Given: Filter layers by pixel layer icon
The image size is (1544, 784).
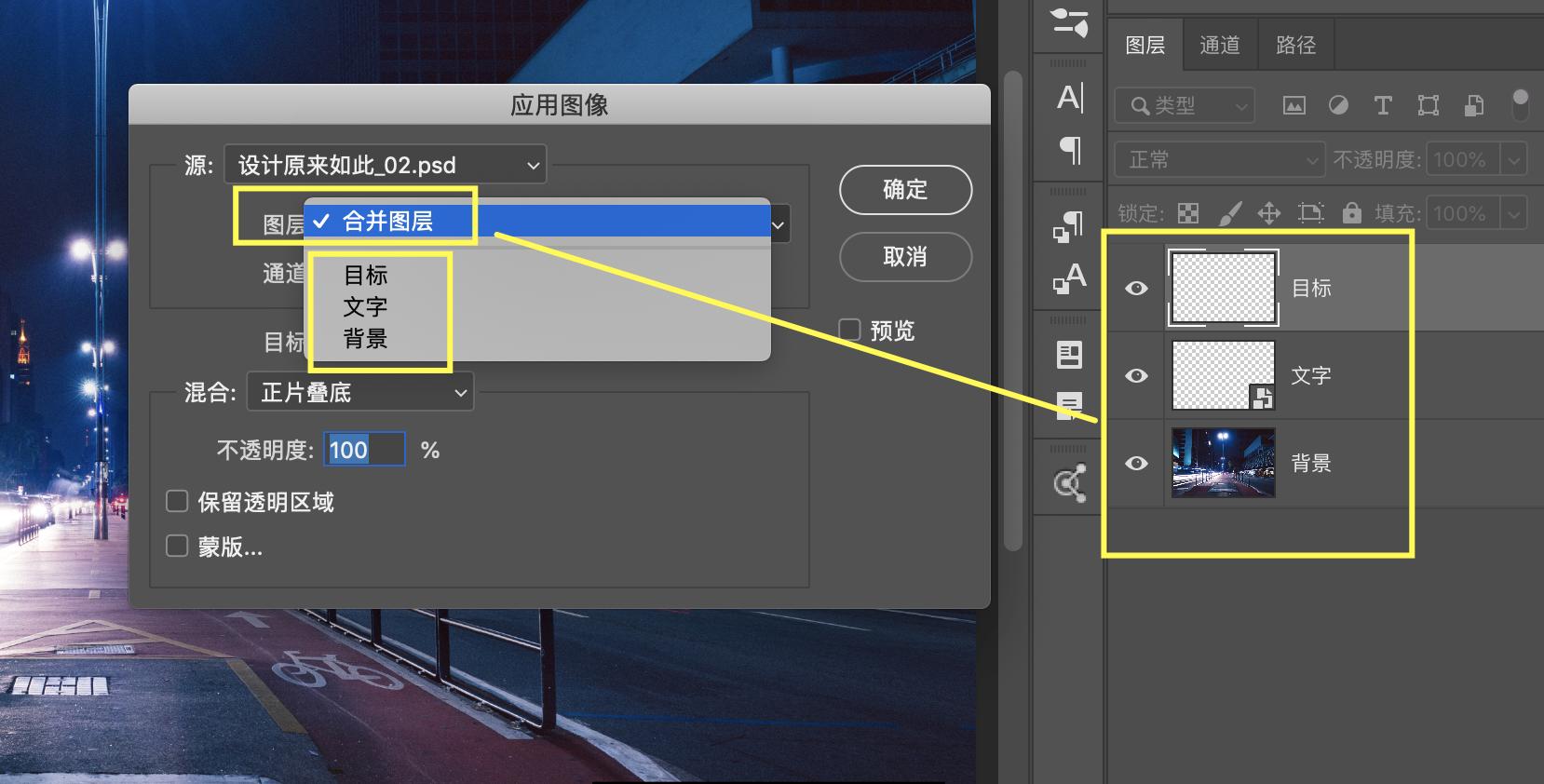Looking at the screenshot, I should tap(1294, 105).
